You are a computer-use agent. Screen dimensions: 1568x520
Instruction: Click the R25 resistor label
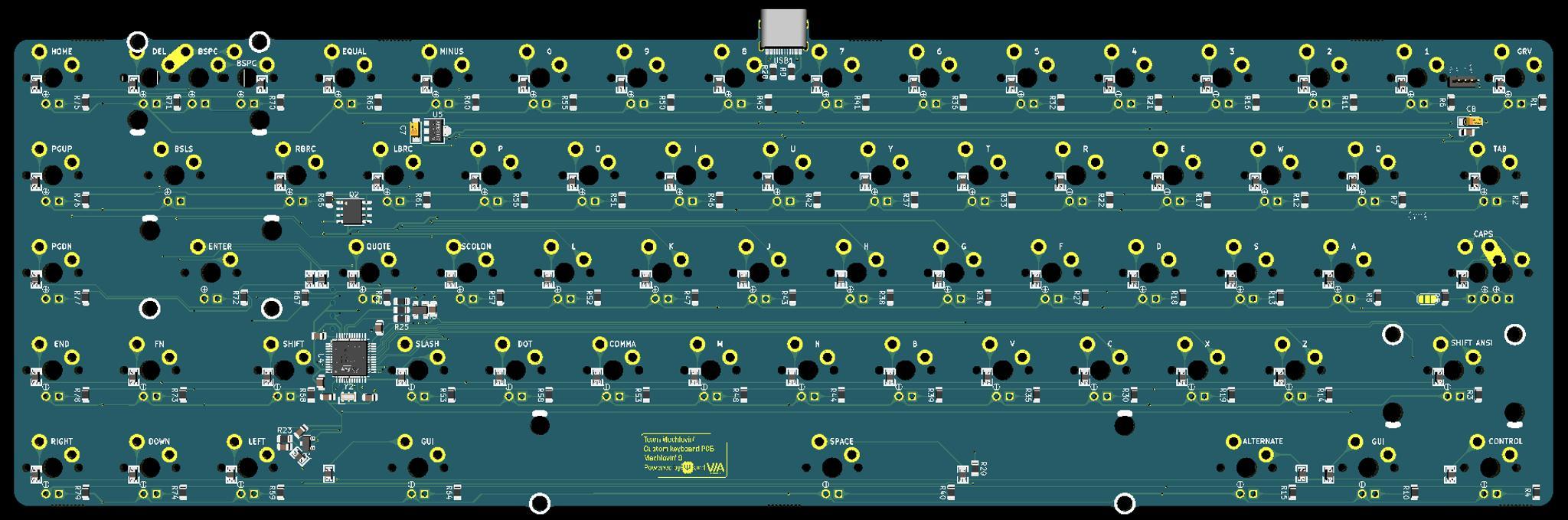click(401, 327)
